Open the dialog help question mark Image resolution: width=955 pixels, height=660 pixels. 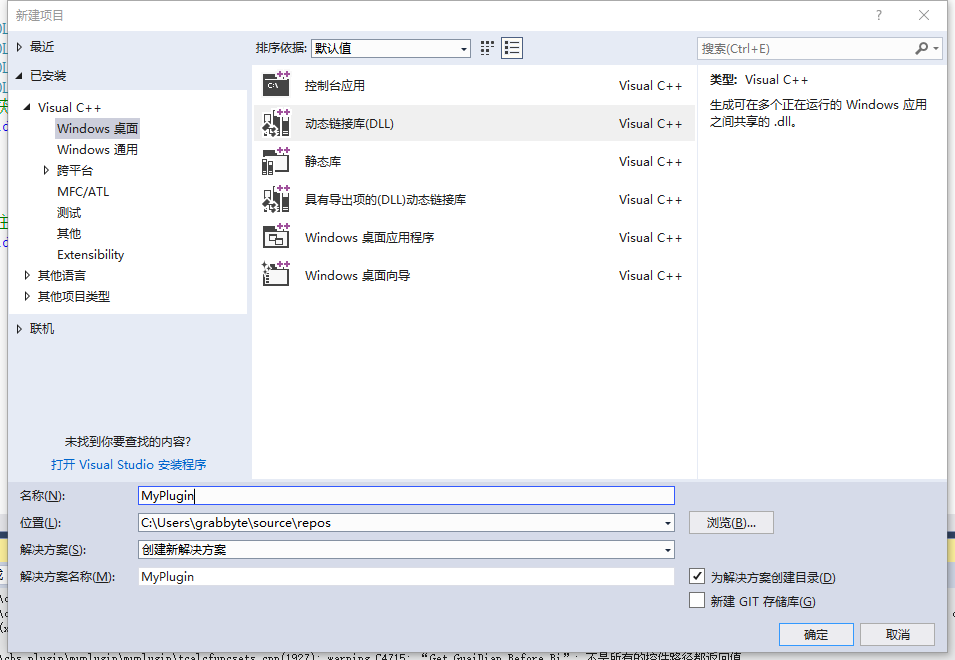(x=878, y=15)
